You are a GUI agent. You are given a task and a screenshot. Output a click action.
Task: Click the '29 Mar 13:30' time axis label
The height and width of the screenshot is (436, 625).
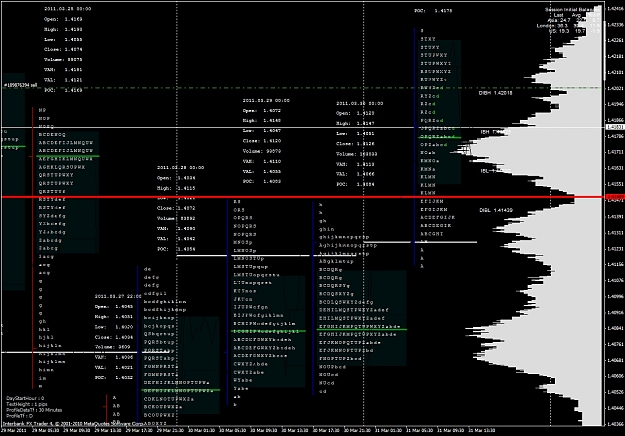108,430
